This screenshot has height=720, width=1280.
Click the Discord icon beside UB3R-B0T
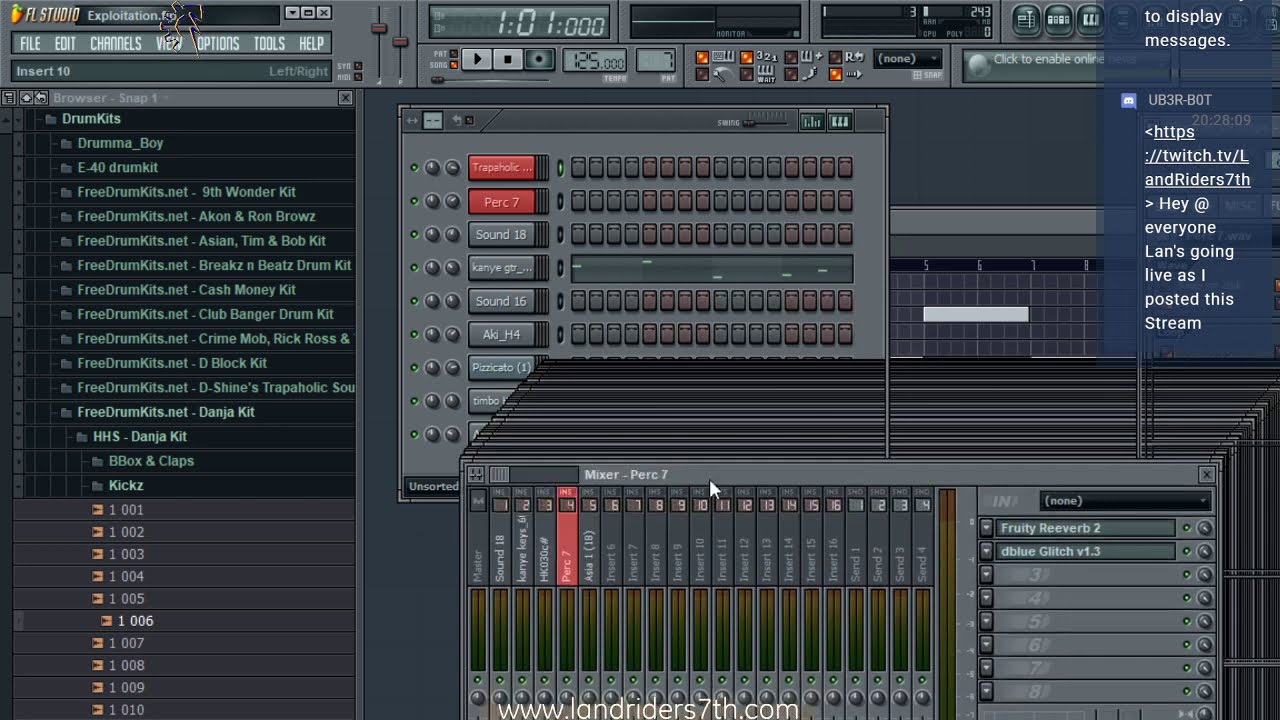coord(1129,100)
